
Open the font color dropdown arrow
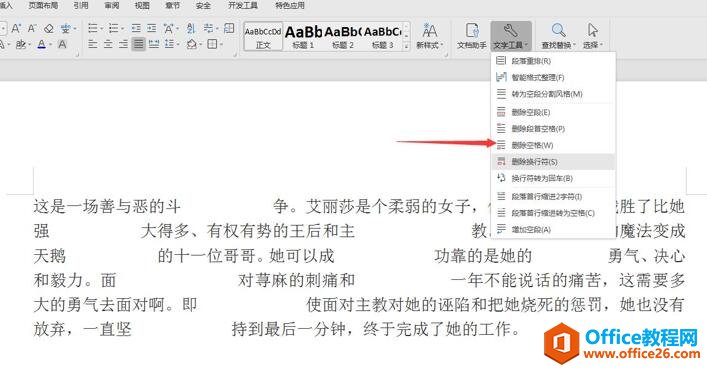[50, 45]
